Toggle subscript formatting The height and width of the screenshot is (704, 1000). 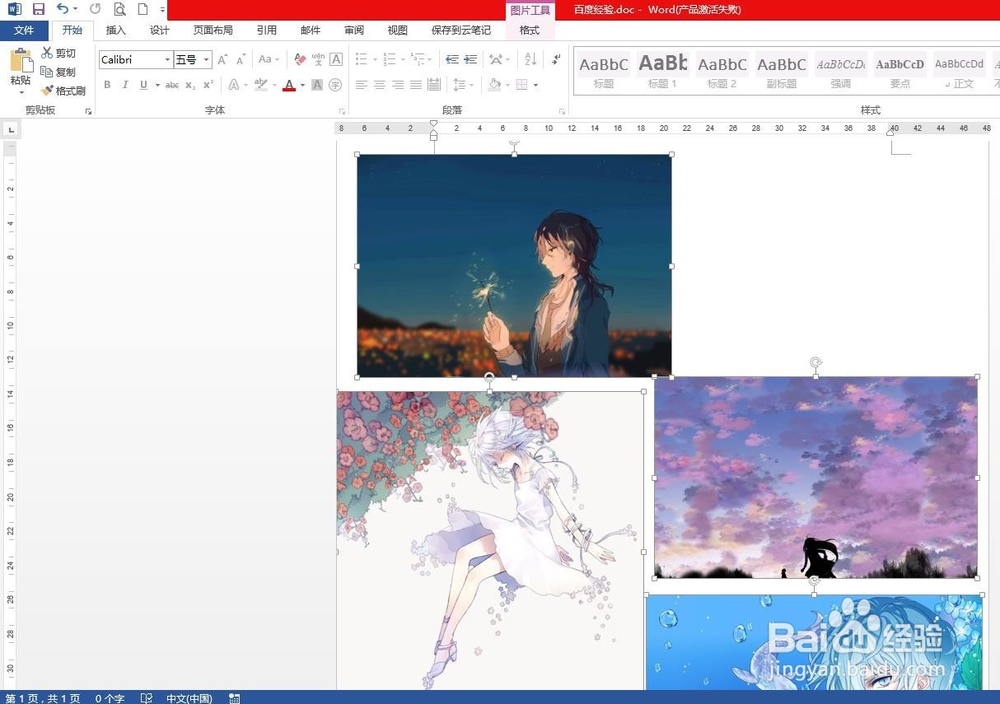tap(190, 85)
